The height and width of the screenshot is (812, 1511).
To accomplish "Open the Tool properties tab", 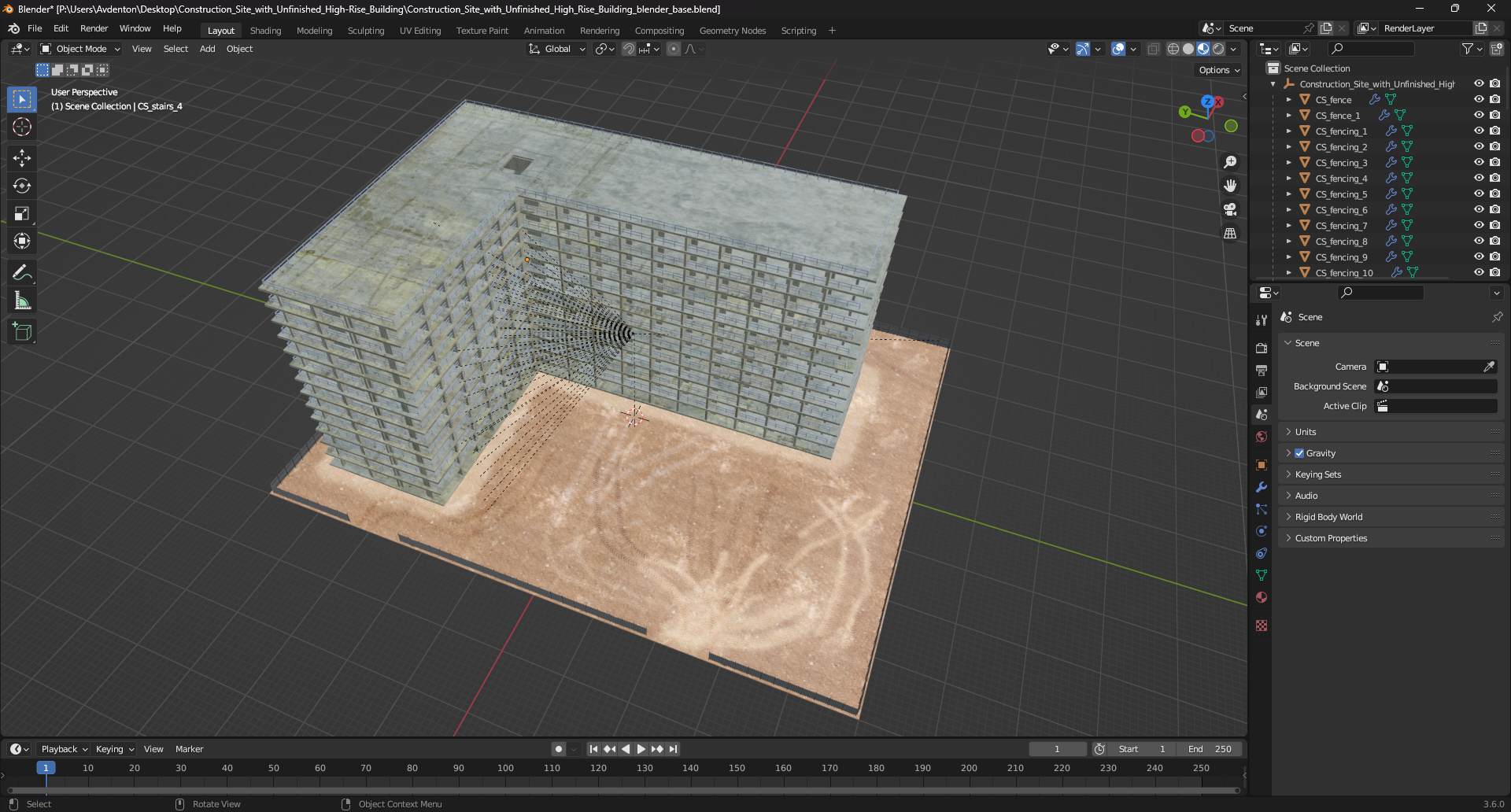I will 1262,319.
